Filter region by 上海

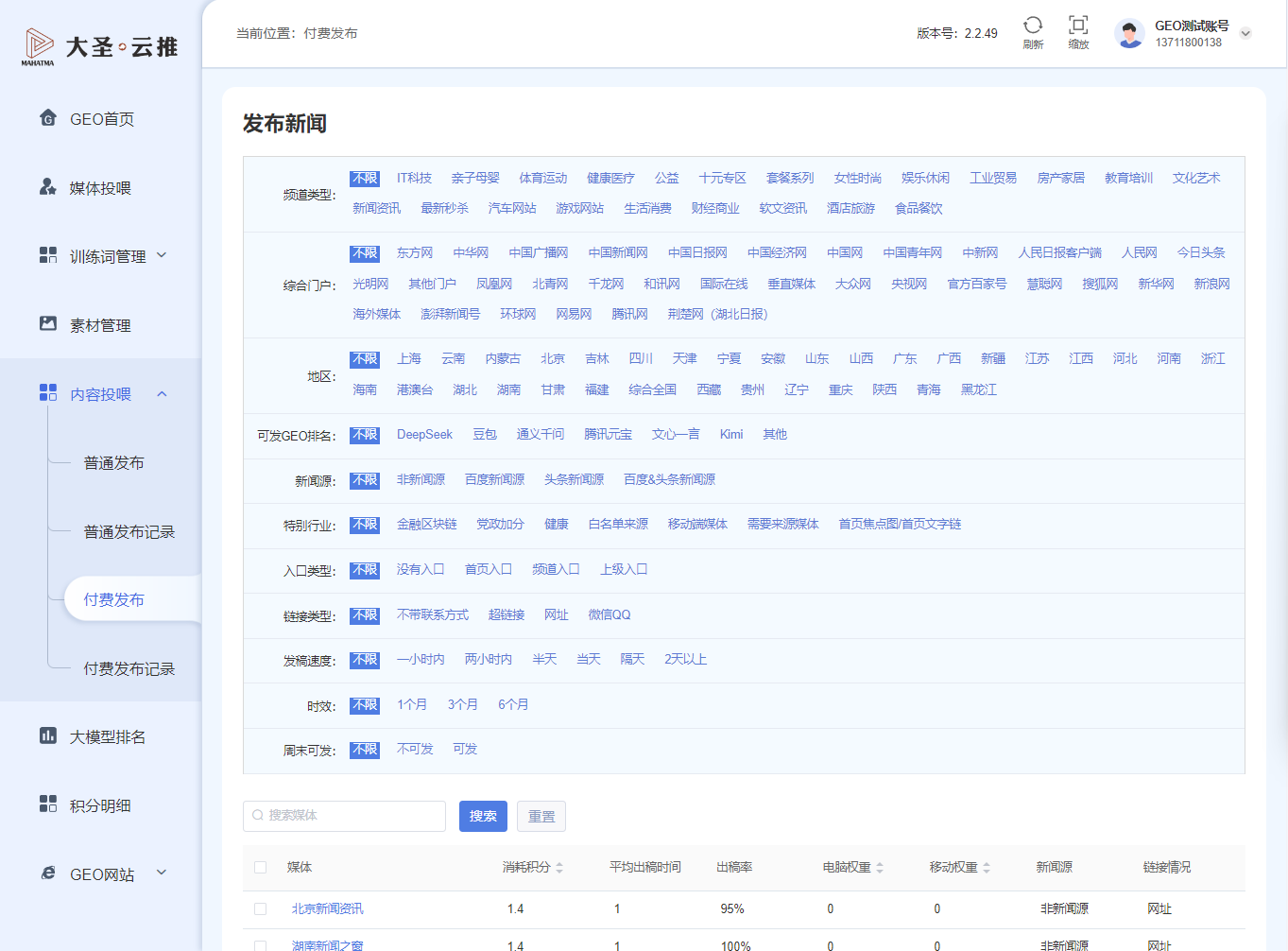[409, 359]
